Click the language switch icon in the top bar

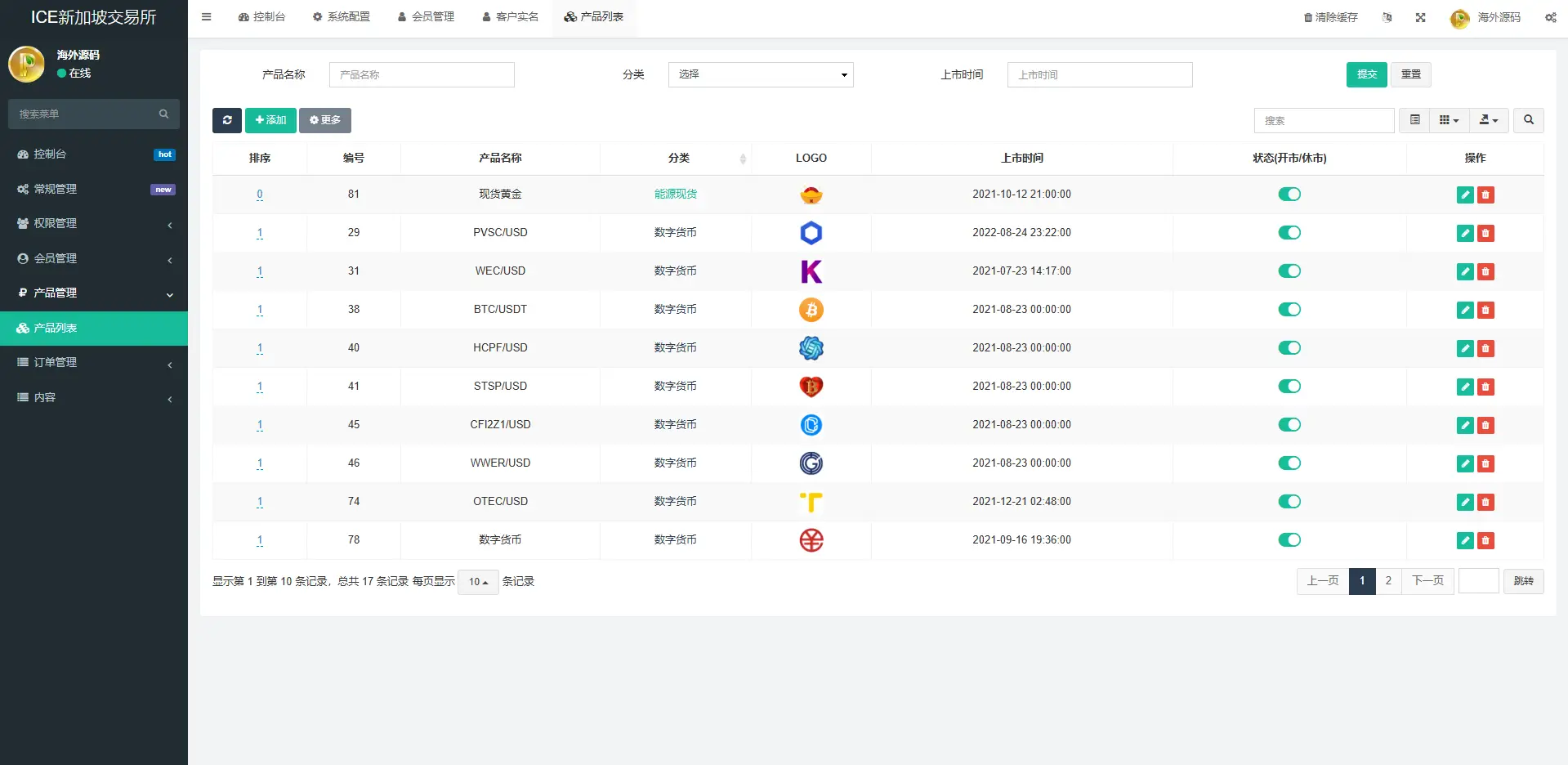coord(1387,17)
